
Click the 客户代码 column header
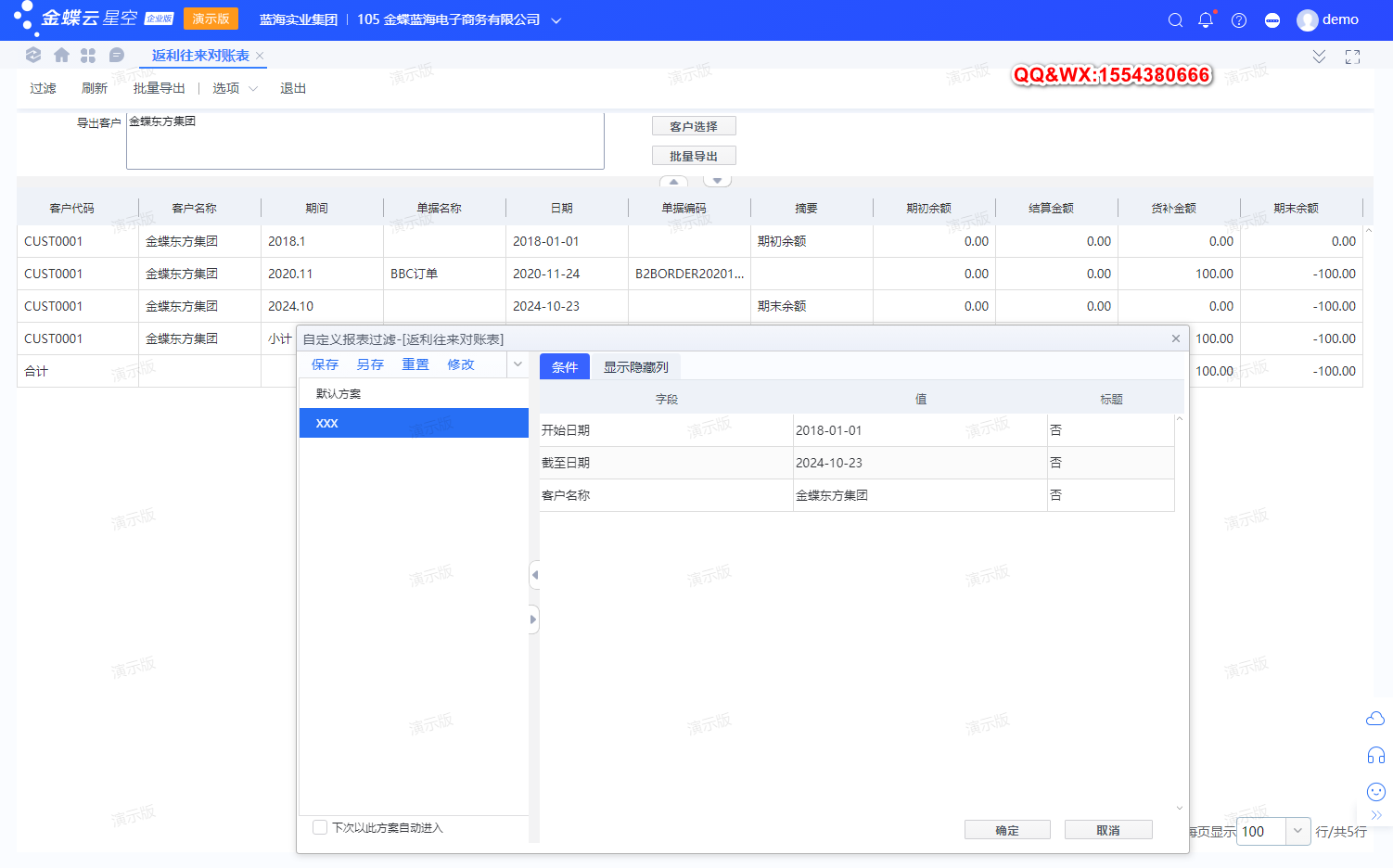click(x=71, y=208)
